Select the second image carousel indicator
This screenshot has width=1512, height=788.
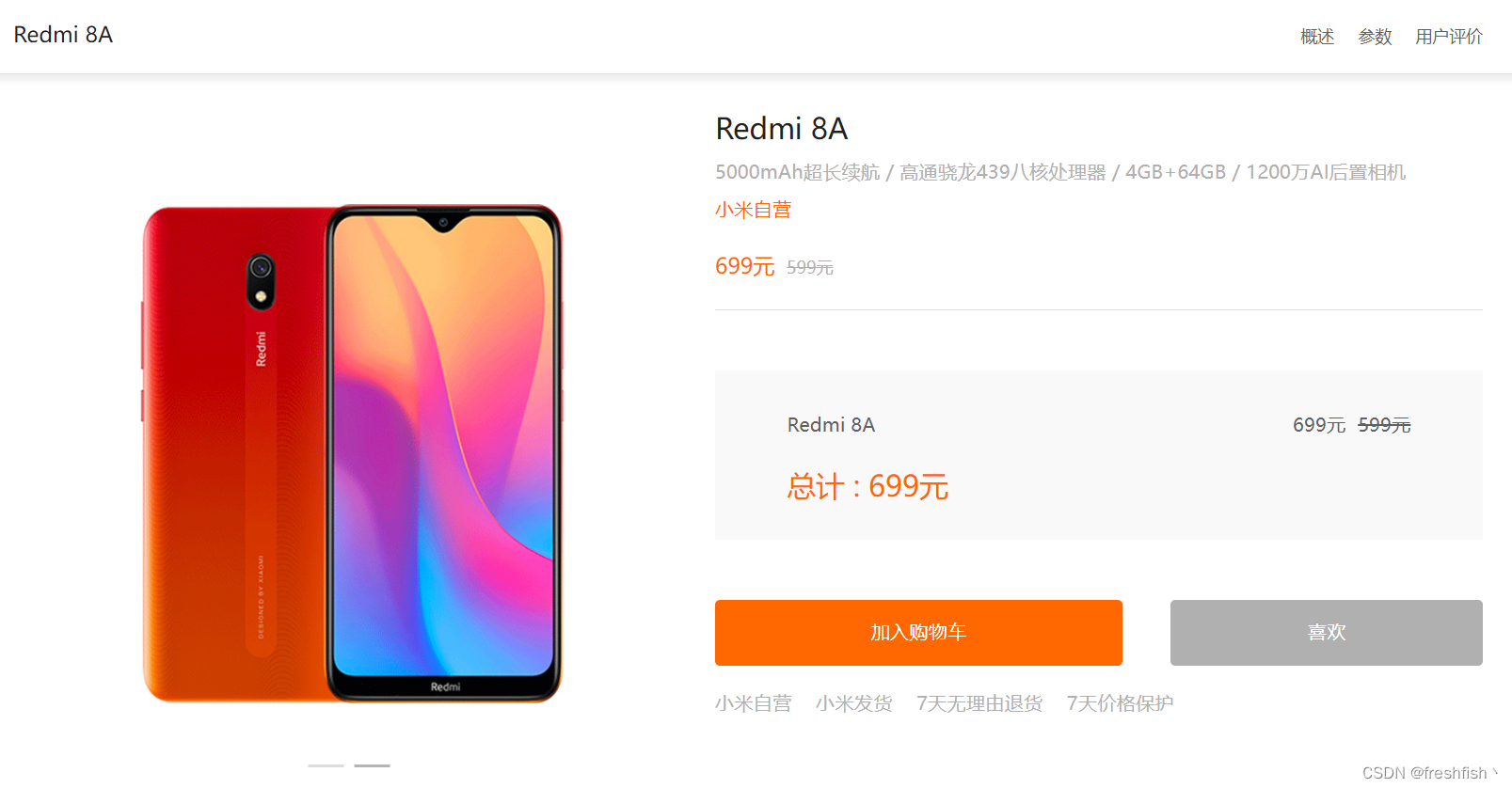372,765
